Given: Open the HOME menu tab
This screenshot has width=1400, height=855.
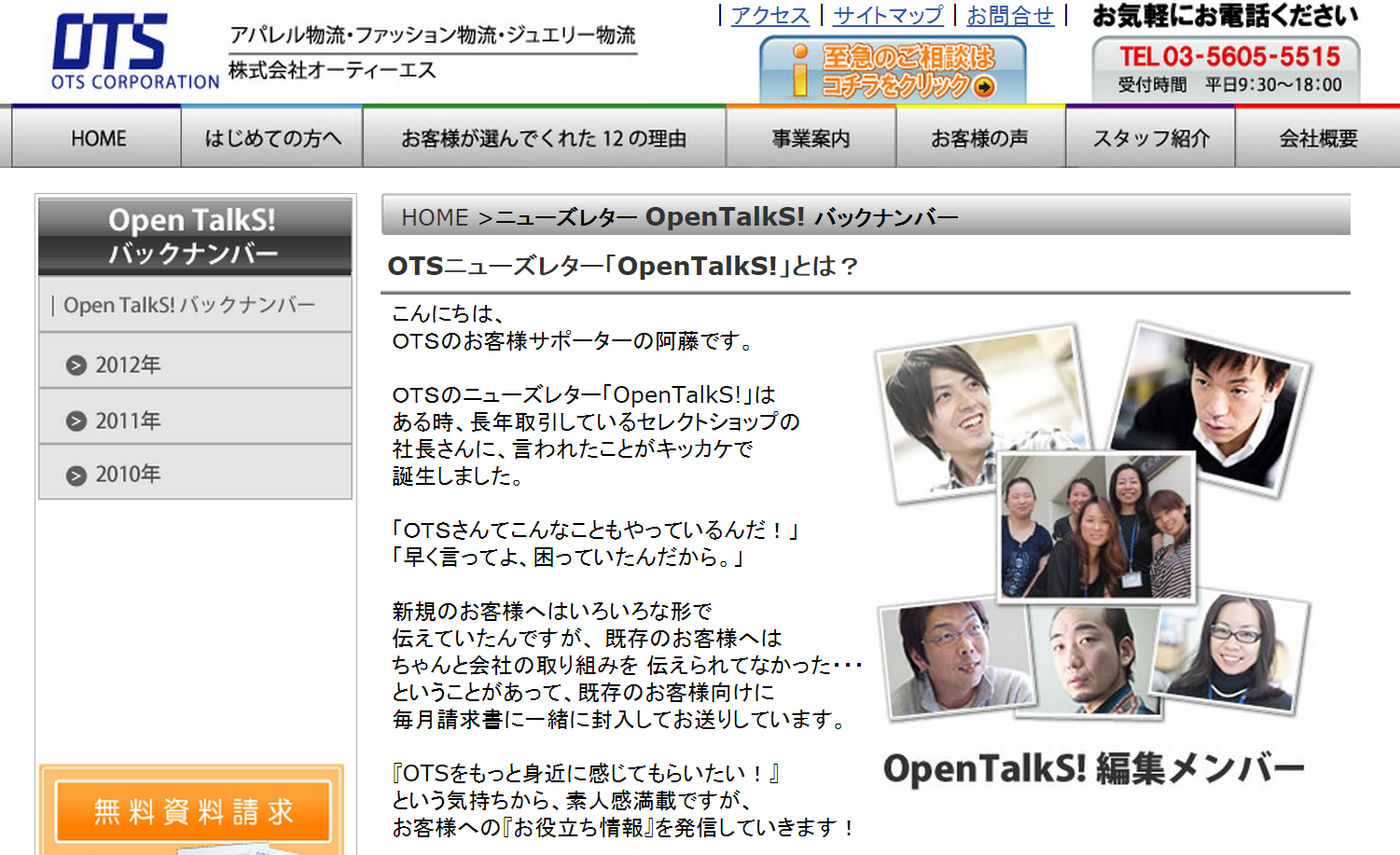Looking at the screenshot, I should [97, 138].
